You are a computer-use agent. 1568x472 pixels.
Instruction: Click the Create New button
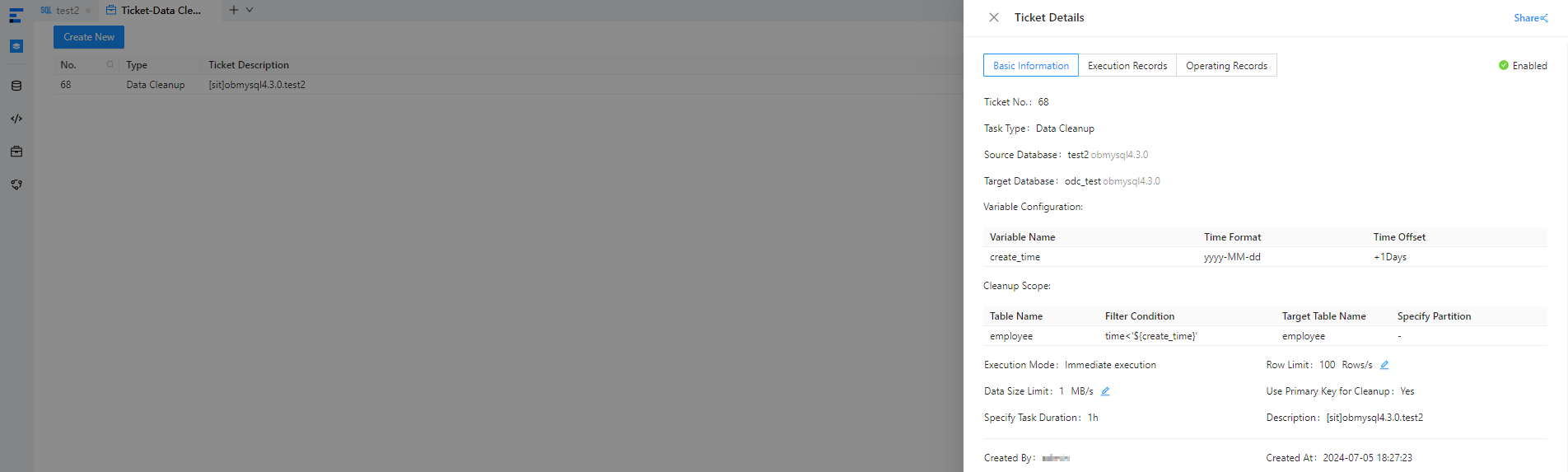(89, 37)
